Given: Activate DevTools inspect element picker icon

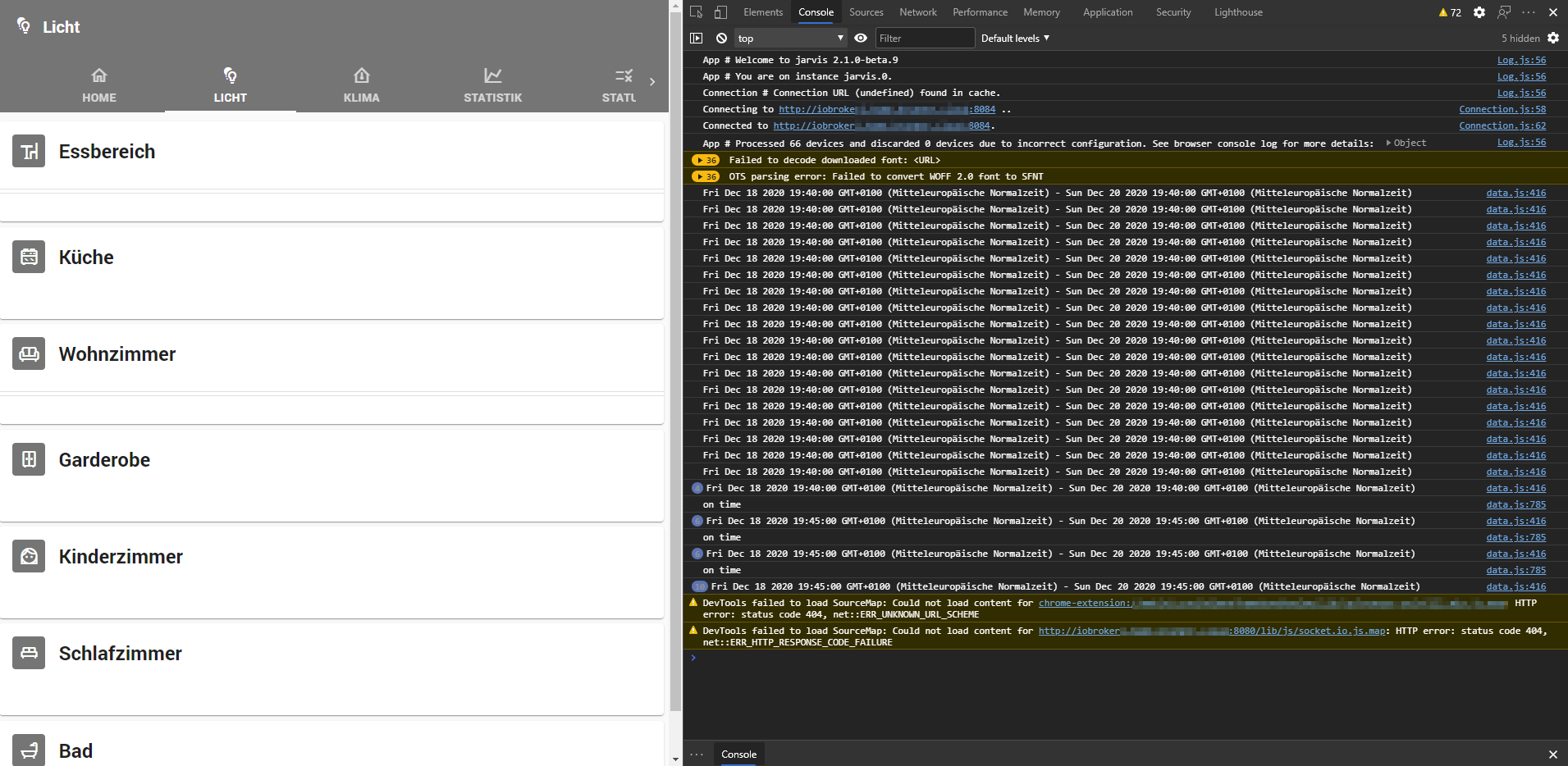Looking at the screenshot, I should tap(697, 12).
